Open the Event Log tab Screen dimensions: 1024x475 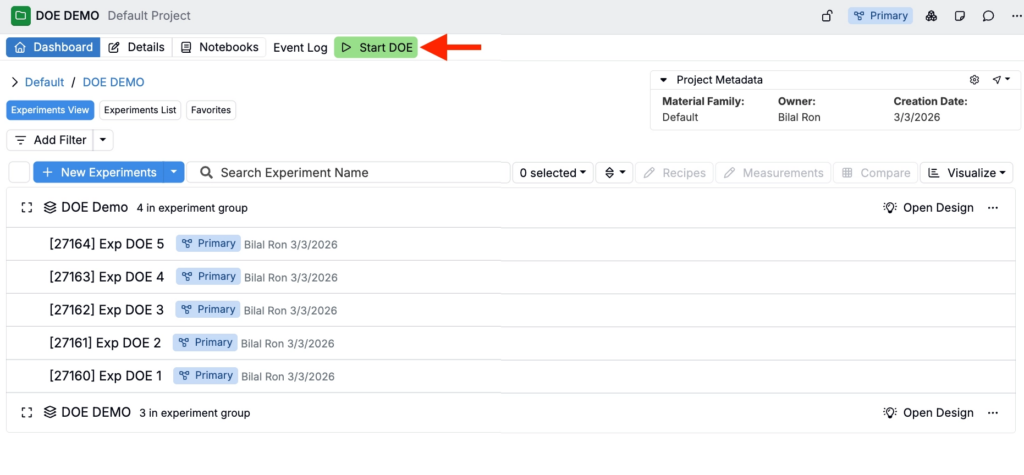pos(300,47)
